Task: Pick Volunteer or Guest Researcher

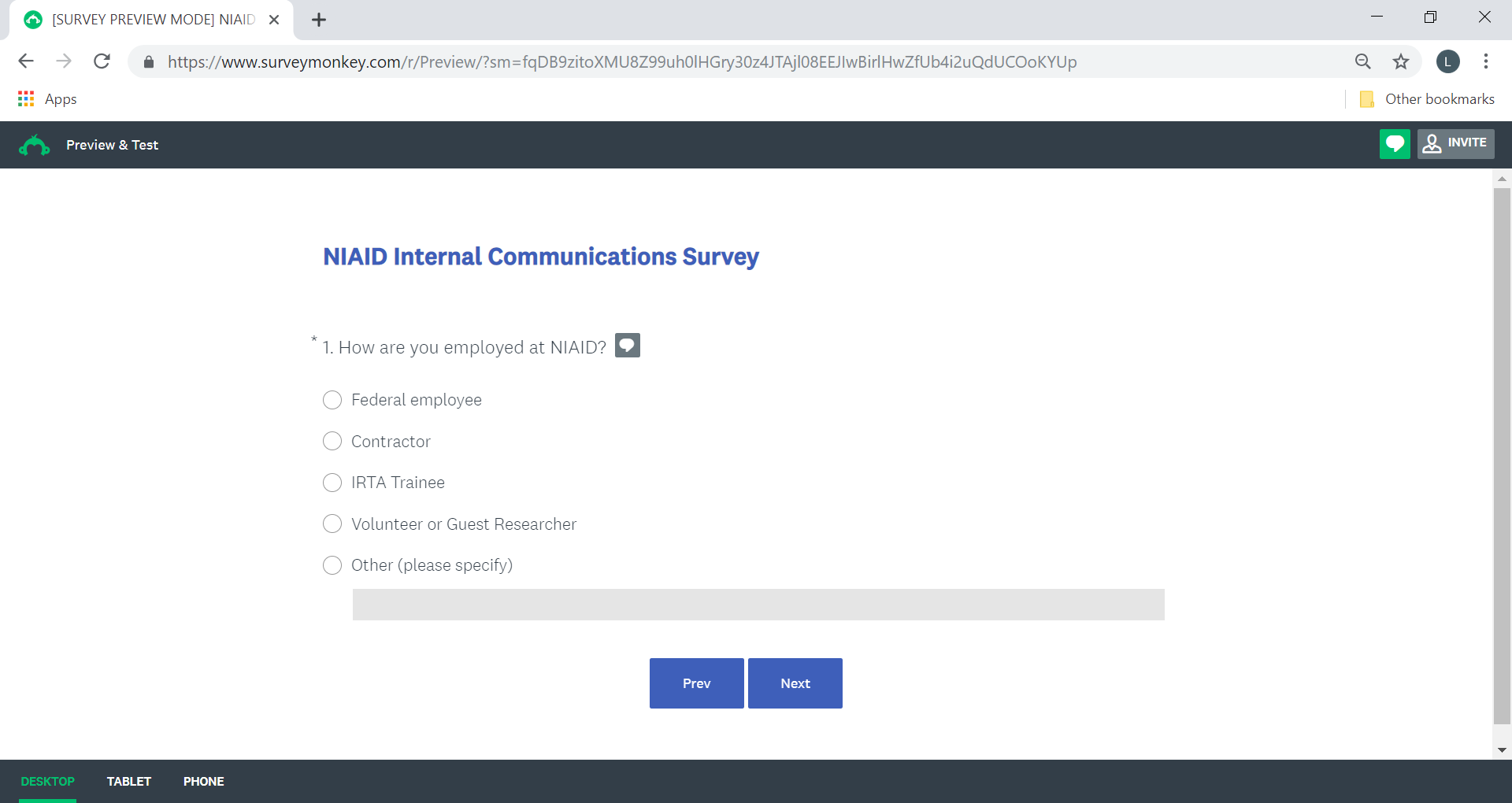Action: point(332,524)
